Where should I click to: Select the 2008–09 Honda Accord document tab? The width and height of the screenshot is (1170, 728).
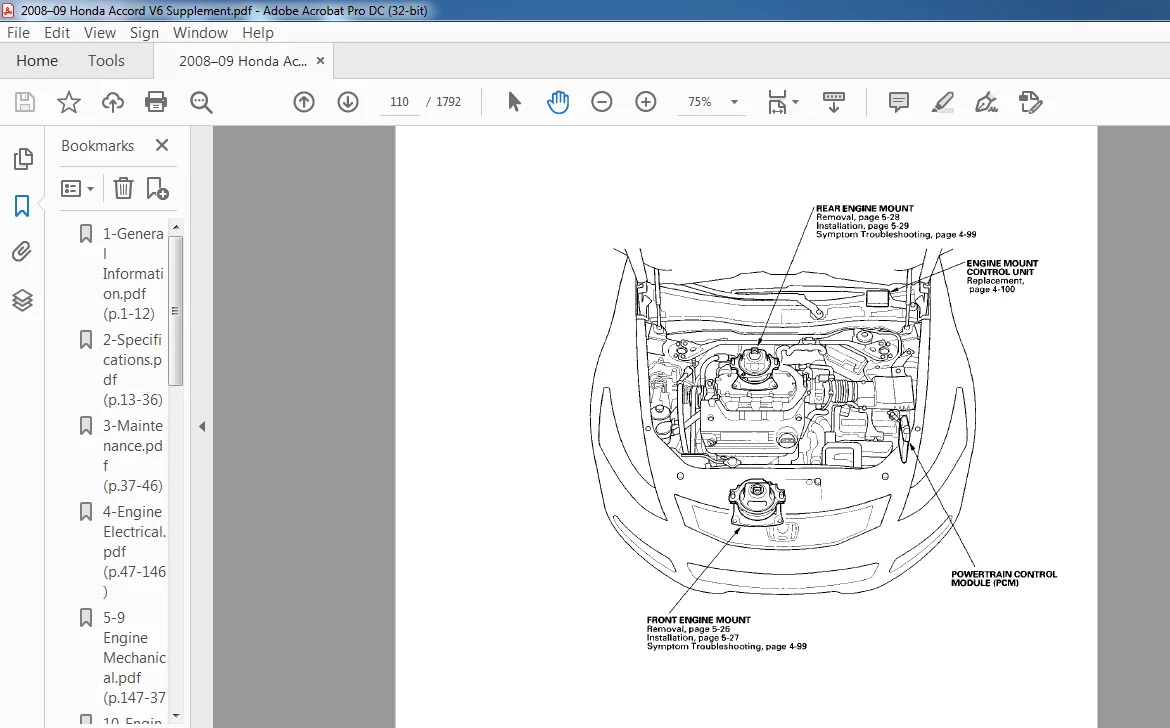(x=243, y=61)
